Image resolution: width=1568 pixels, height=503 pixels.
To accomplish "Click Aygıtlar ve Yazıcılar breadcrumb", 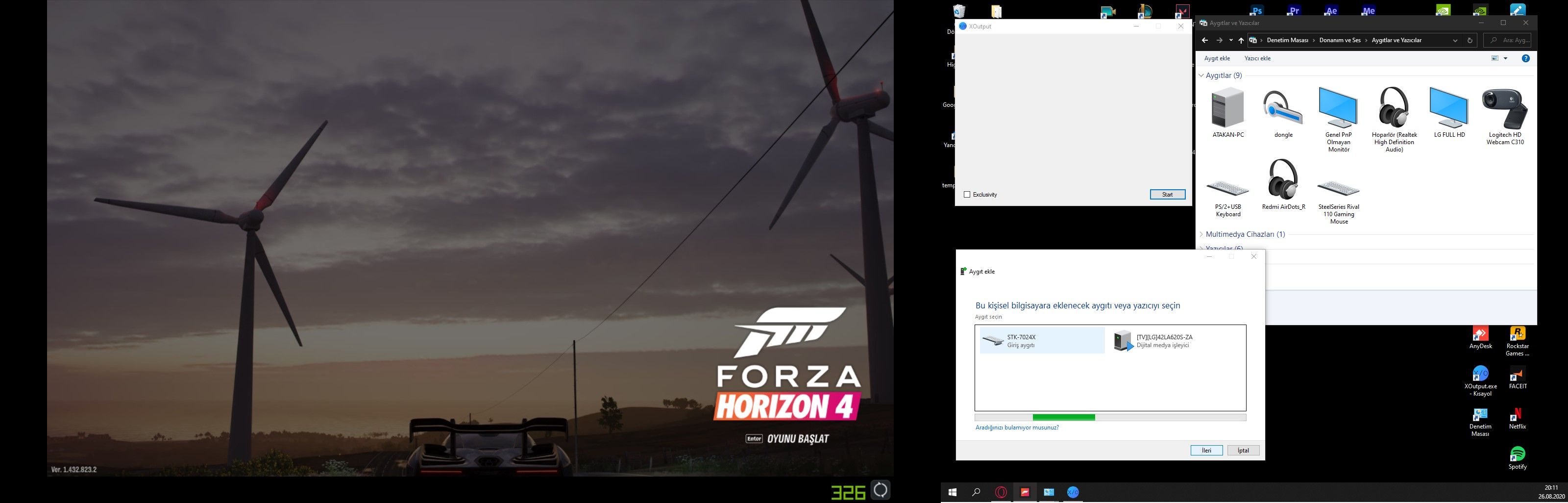I will 1396,40.
